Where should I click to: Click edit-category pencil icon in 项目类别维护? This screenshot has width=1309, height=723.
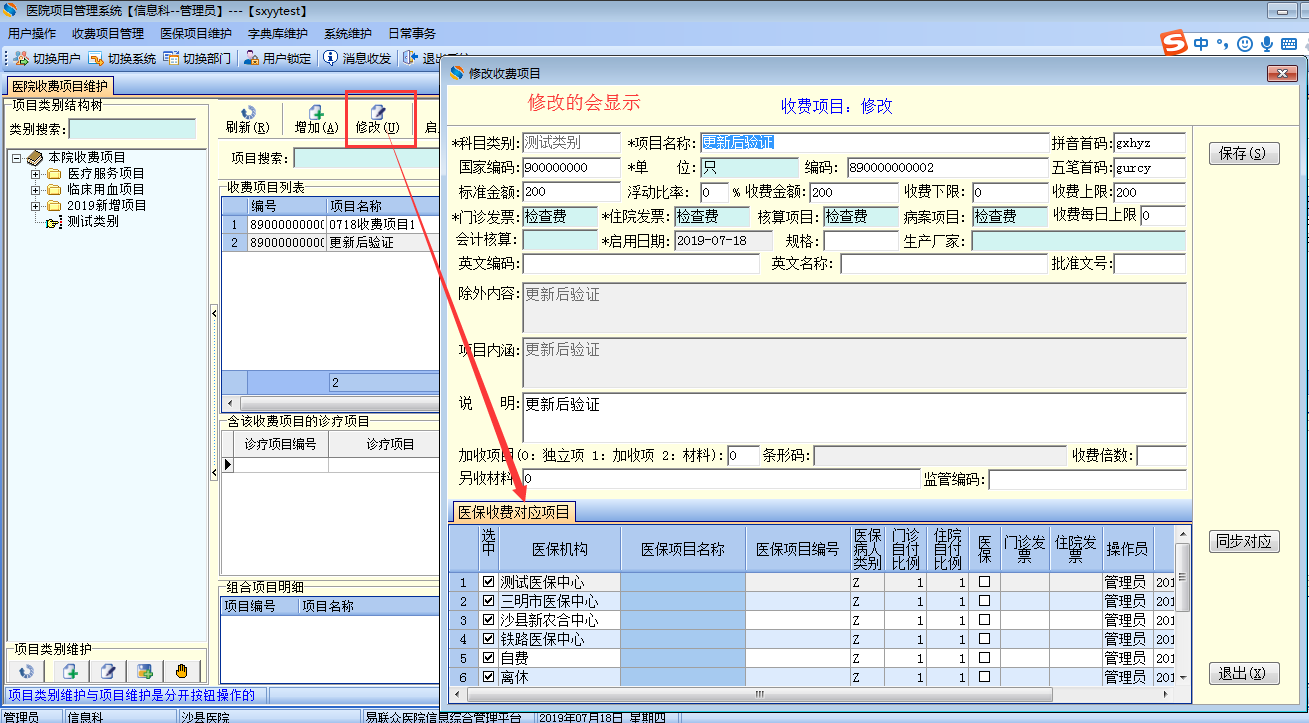[x=107, y=671]
